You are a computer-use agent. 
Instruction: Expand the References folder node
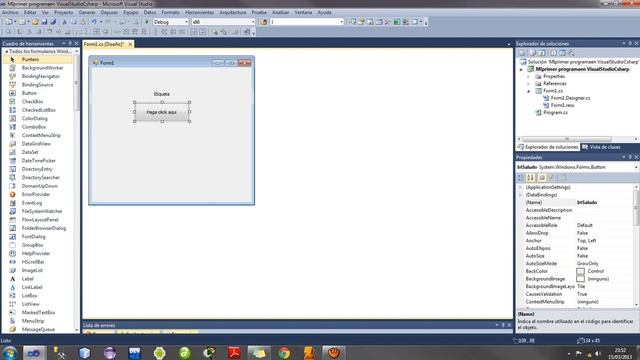click(x=529, y=84)
